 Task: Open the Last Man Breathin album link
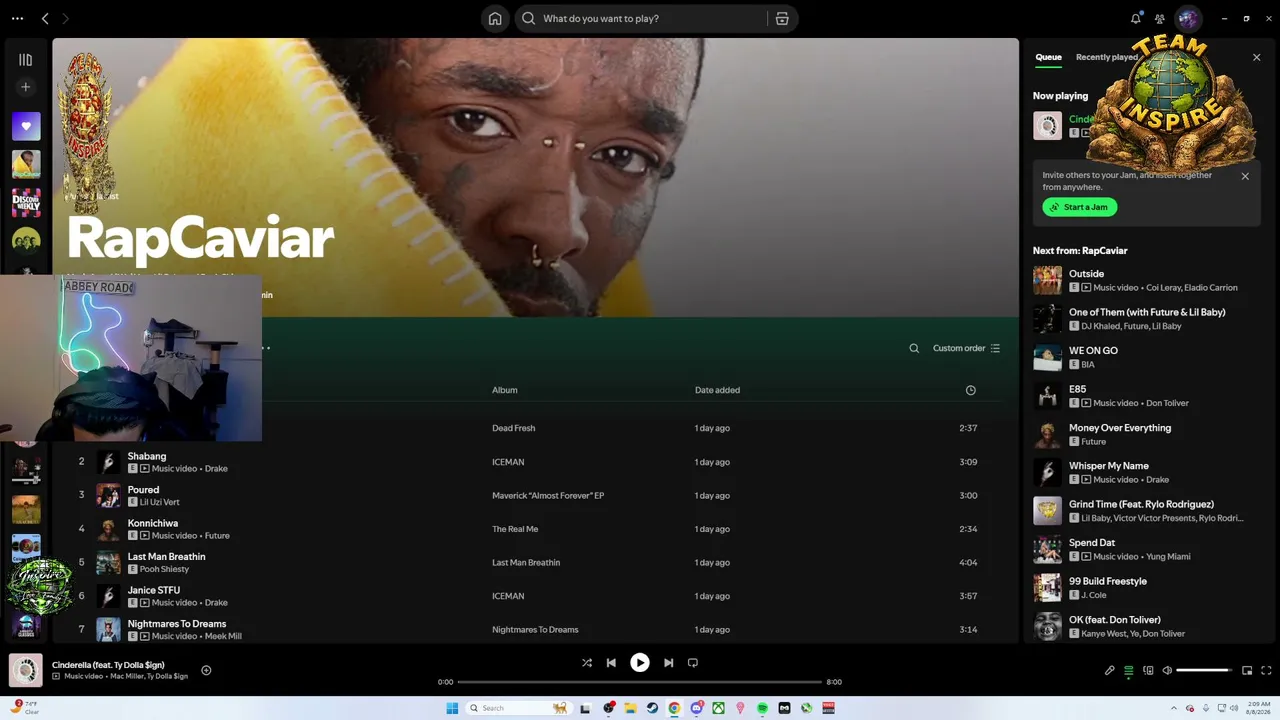(x=526, y=562)
